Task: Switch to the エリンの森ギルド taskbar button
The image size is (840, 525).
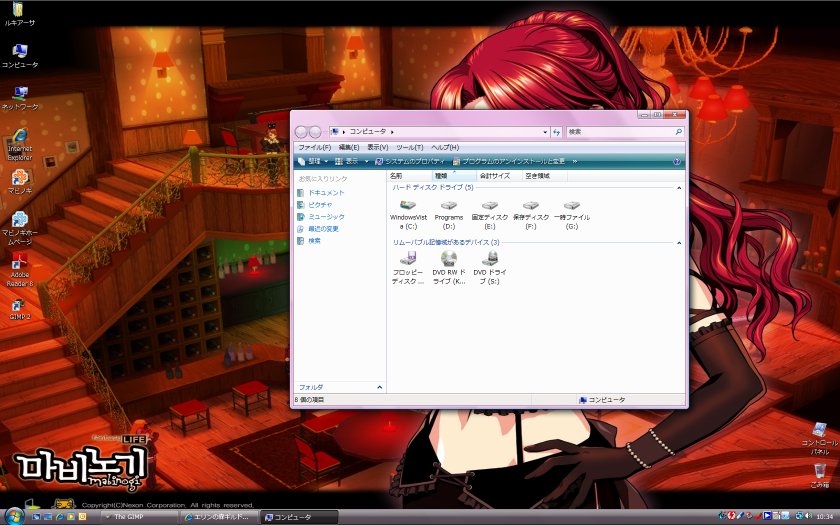Action: coord(220,517)
